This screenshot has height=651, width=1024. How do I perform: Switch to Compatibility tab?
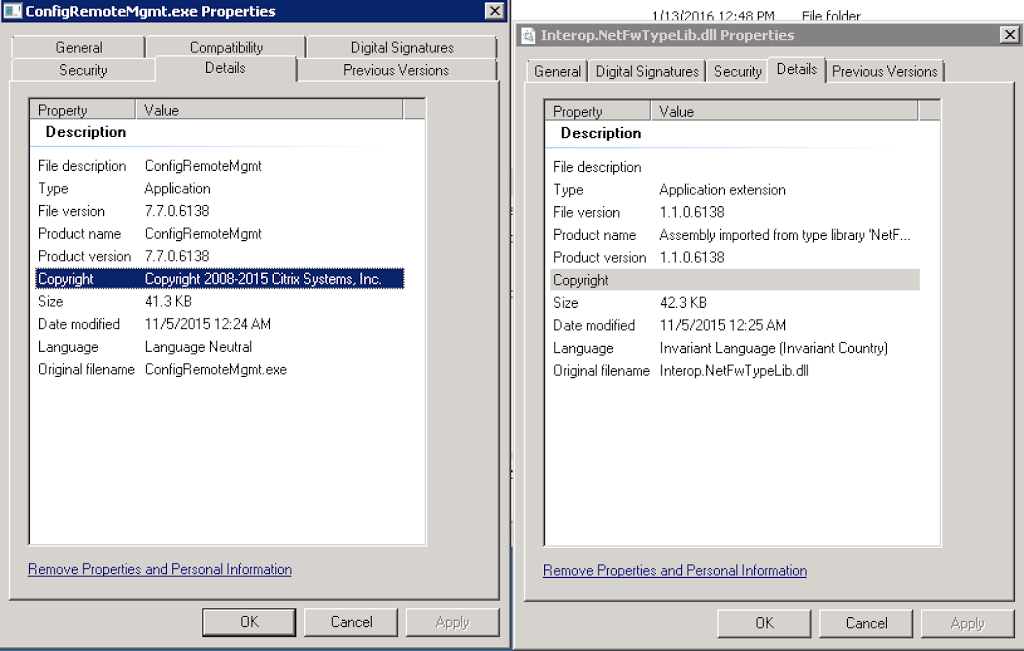click(226, 47)
